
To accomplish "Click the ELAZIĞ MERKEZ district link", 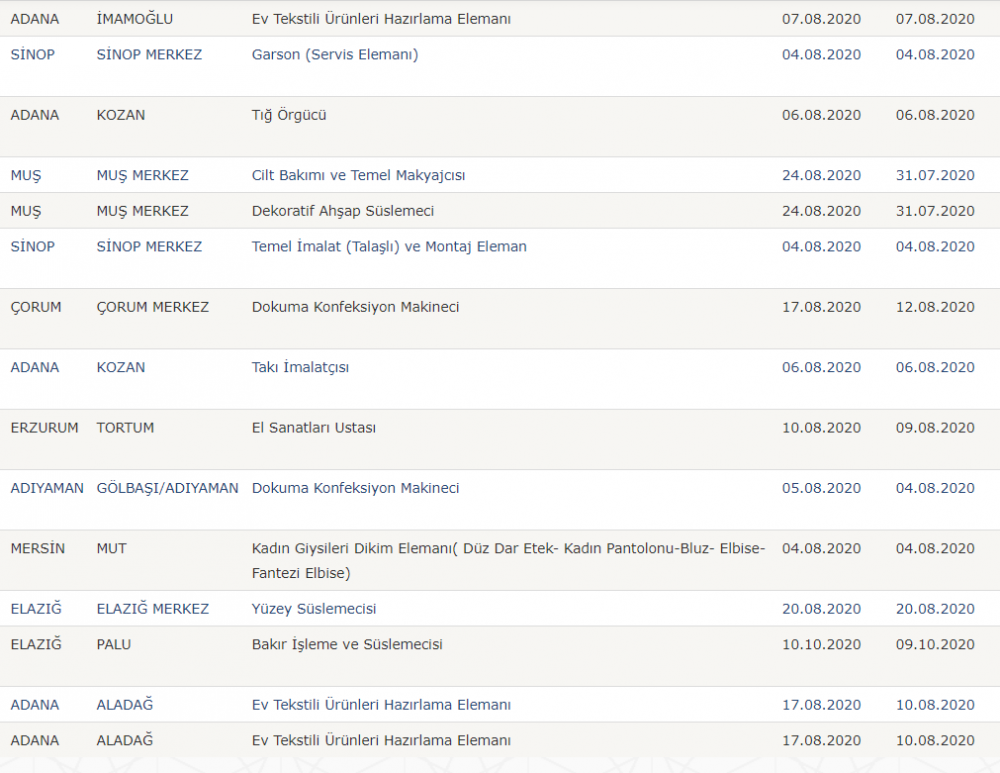I will click(152, 609).
